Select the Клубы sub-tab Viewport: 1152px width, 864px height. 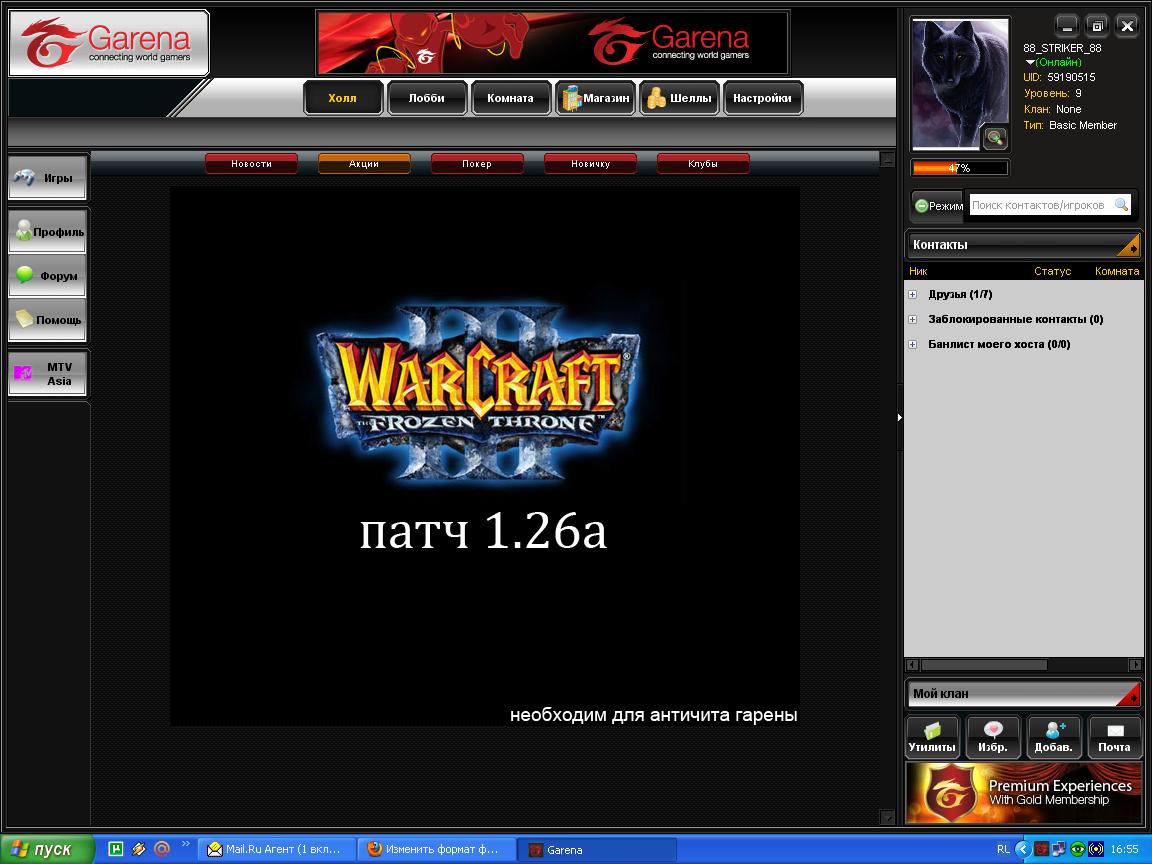point(703,164)
